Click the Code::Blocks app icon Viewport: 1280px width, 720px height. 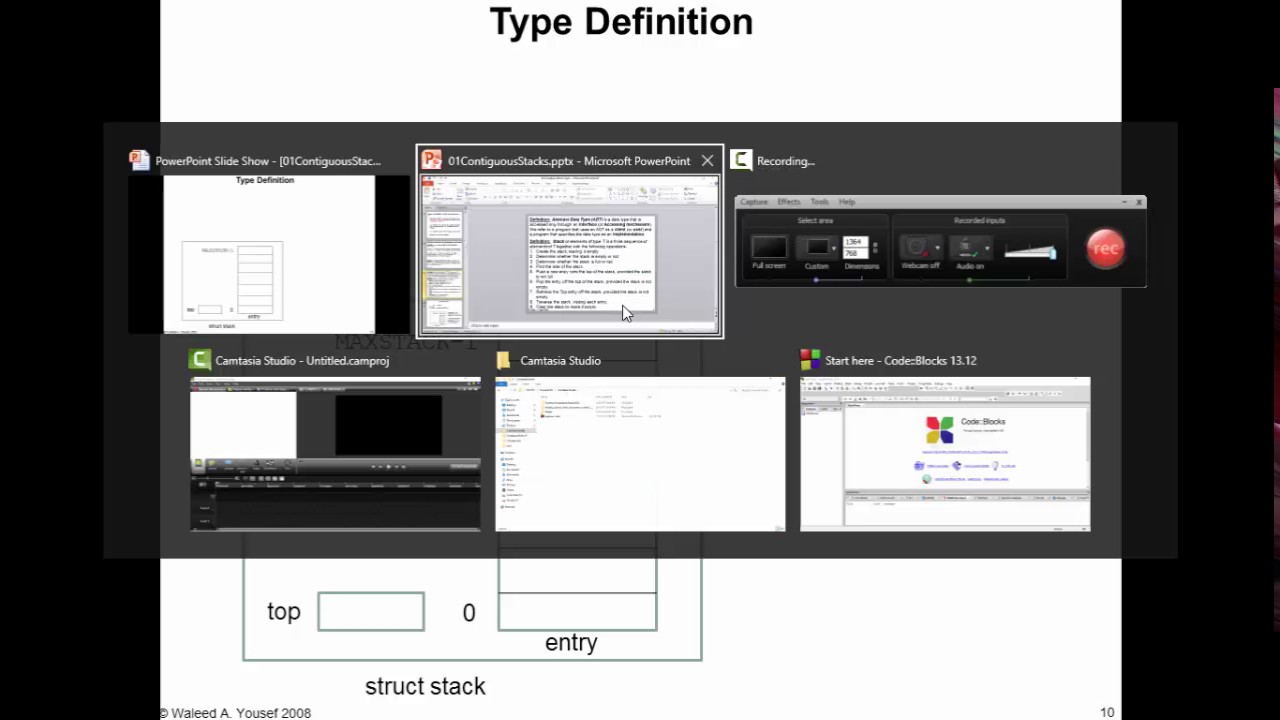pos(810,361)
